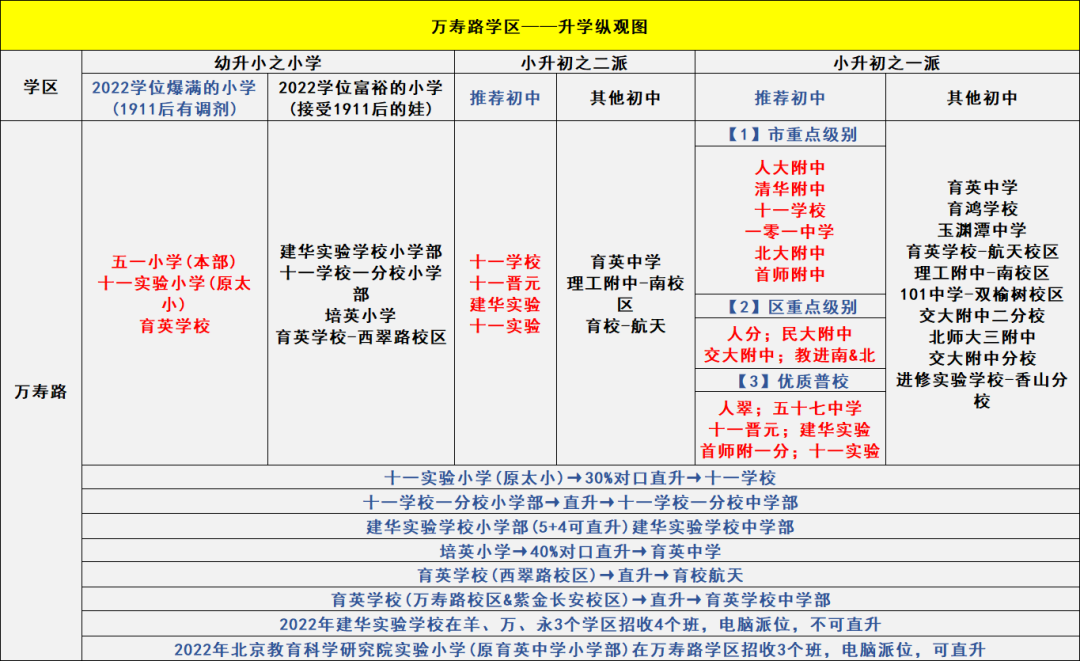Click the red text 一零一中学
The height and width of the screenshot is (661, 1080).
[x=790, y=231]
